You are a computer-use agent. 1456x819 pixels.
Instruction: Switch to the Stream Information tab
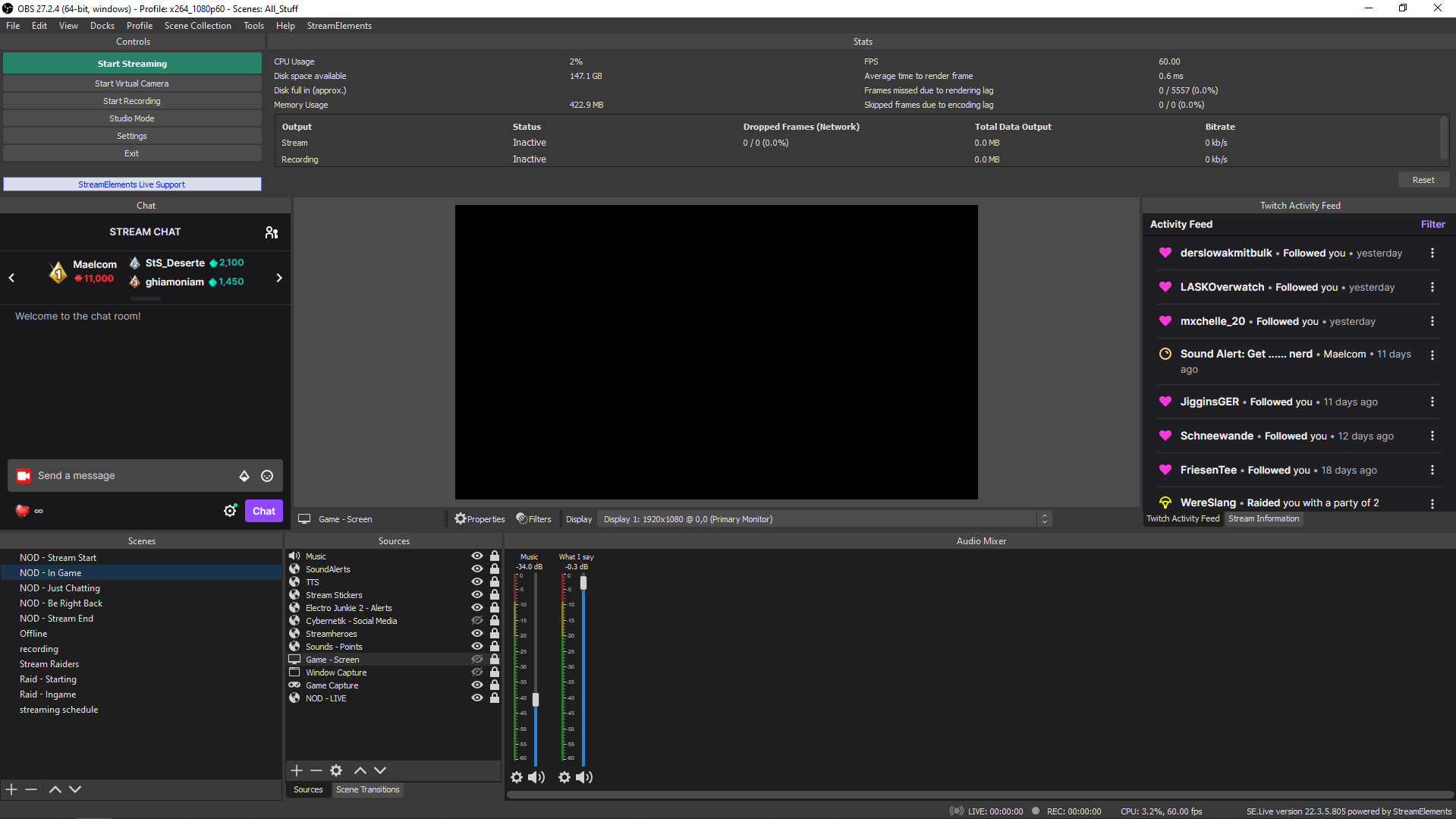click(1263, 518)
